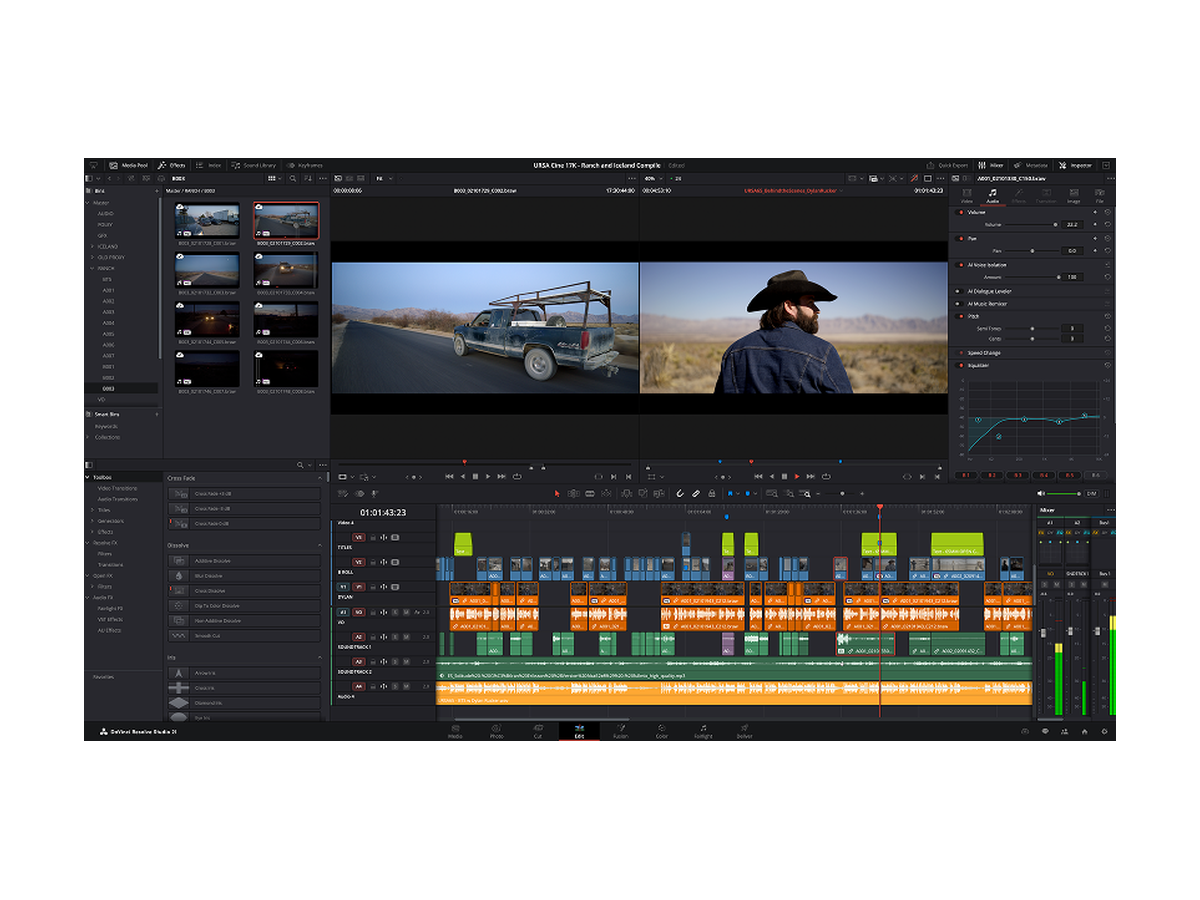Enable AI Music Remixer

coord(959,304)
